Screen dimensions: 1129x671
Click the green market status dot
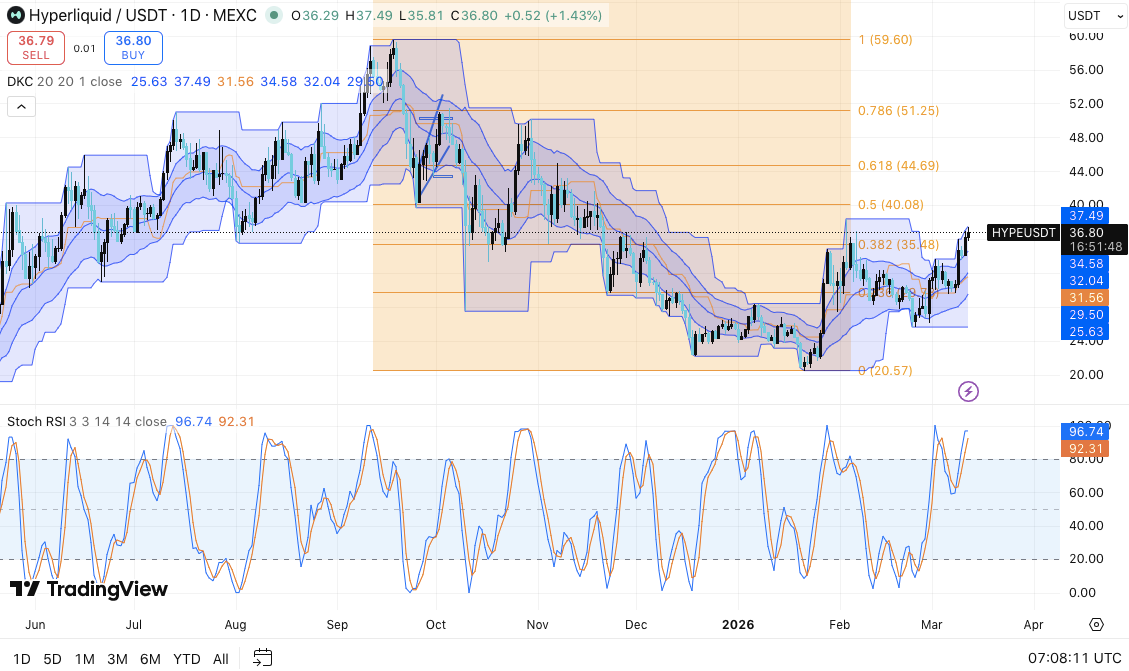click(x=273, y=16)
